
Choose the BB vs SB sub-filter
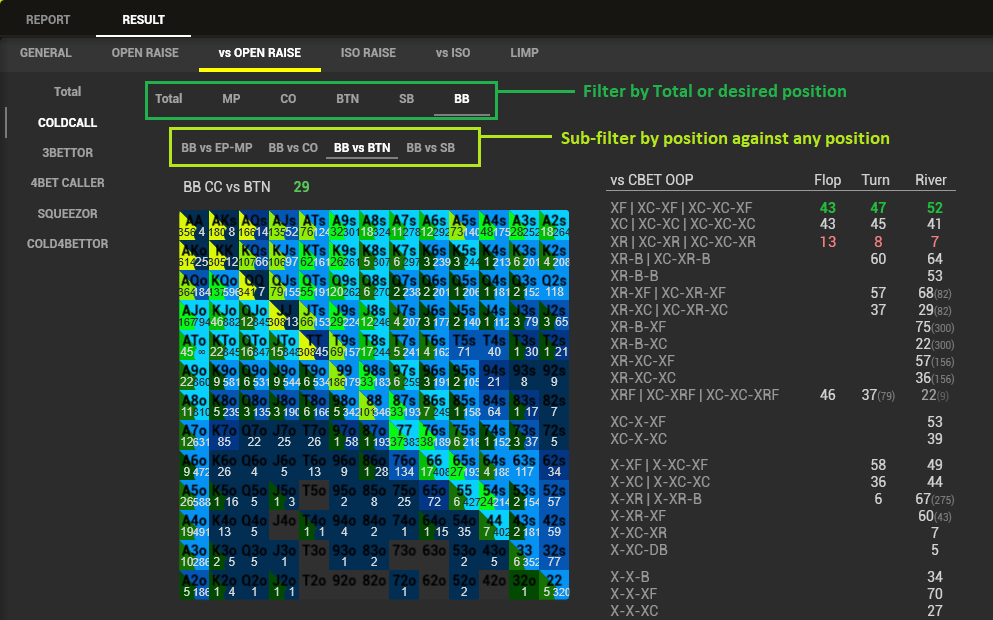point(430,148)
